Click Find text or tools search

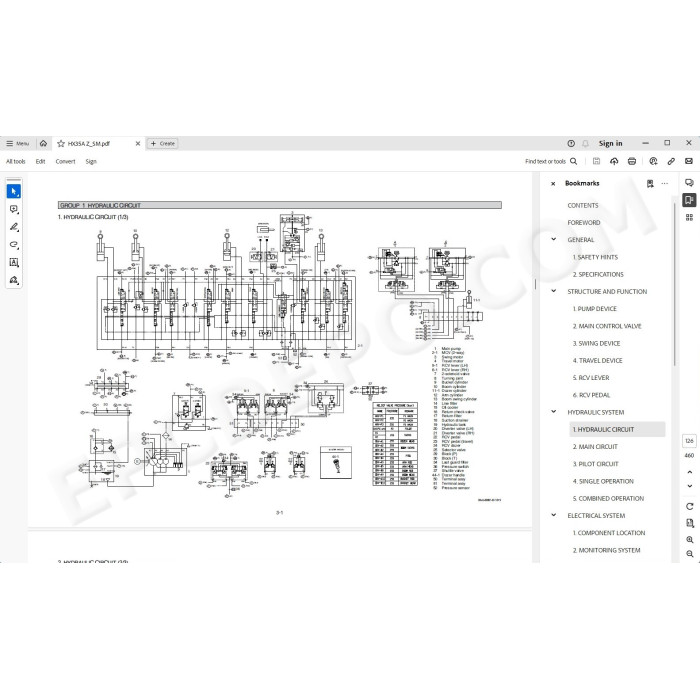click(551, 161)
